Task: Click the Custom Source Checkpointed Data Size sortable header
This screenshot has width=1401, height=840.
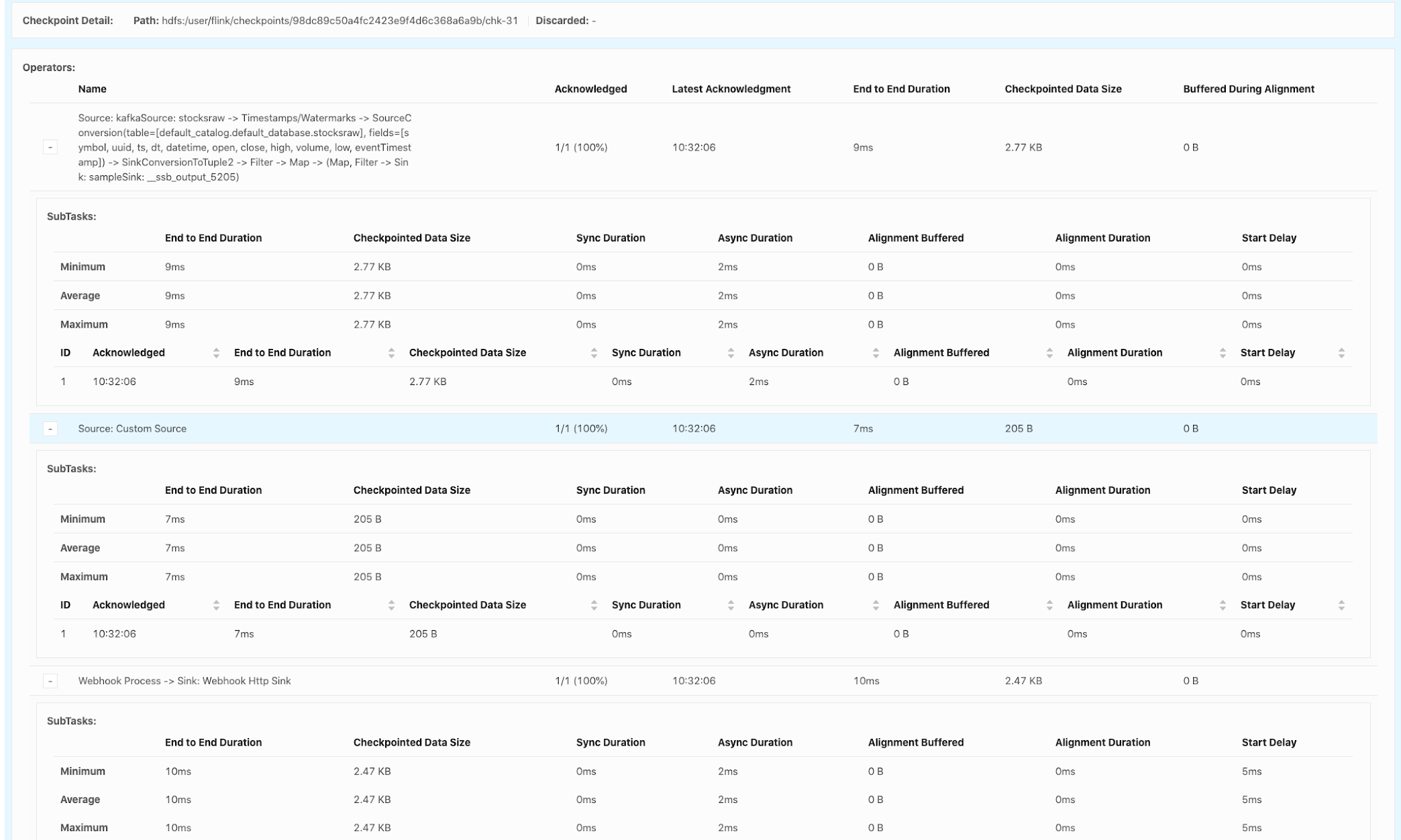Action: click(467, 605)
